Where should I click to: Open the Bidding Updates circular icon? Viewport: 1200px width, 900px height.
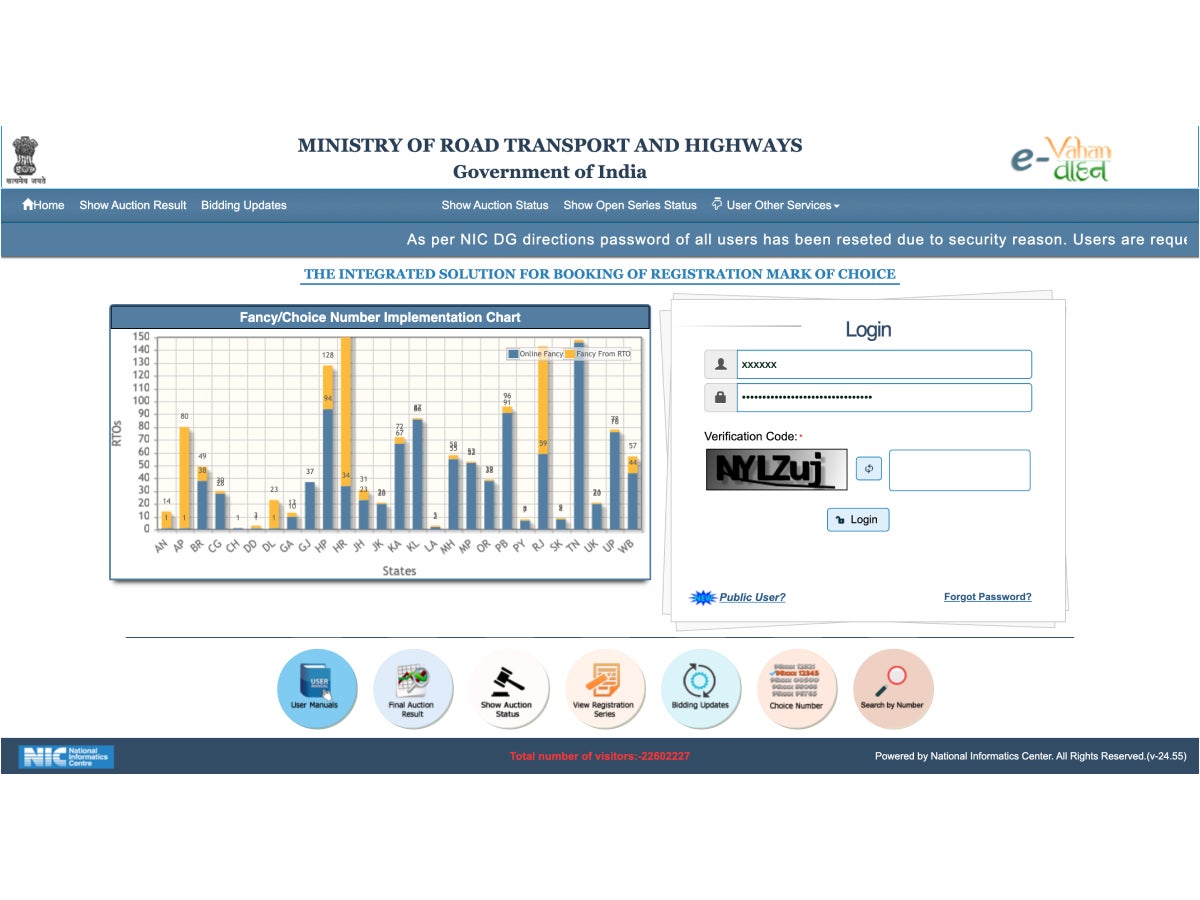tap(700, 688)
